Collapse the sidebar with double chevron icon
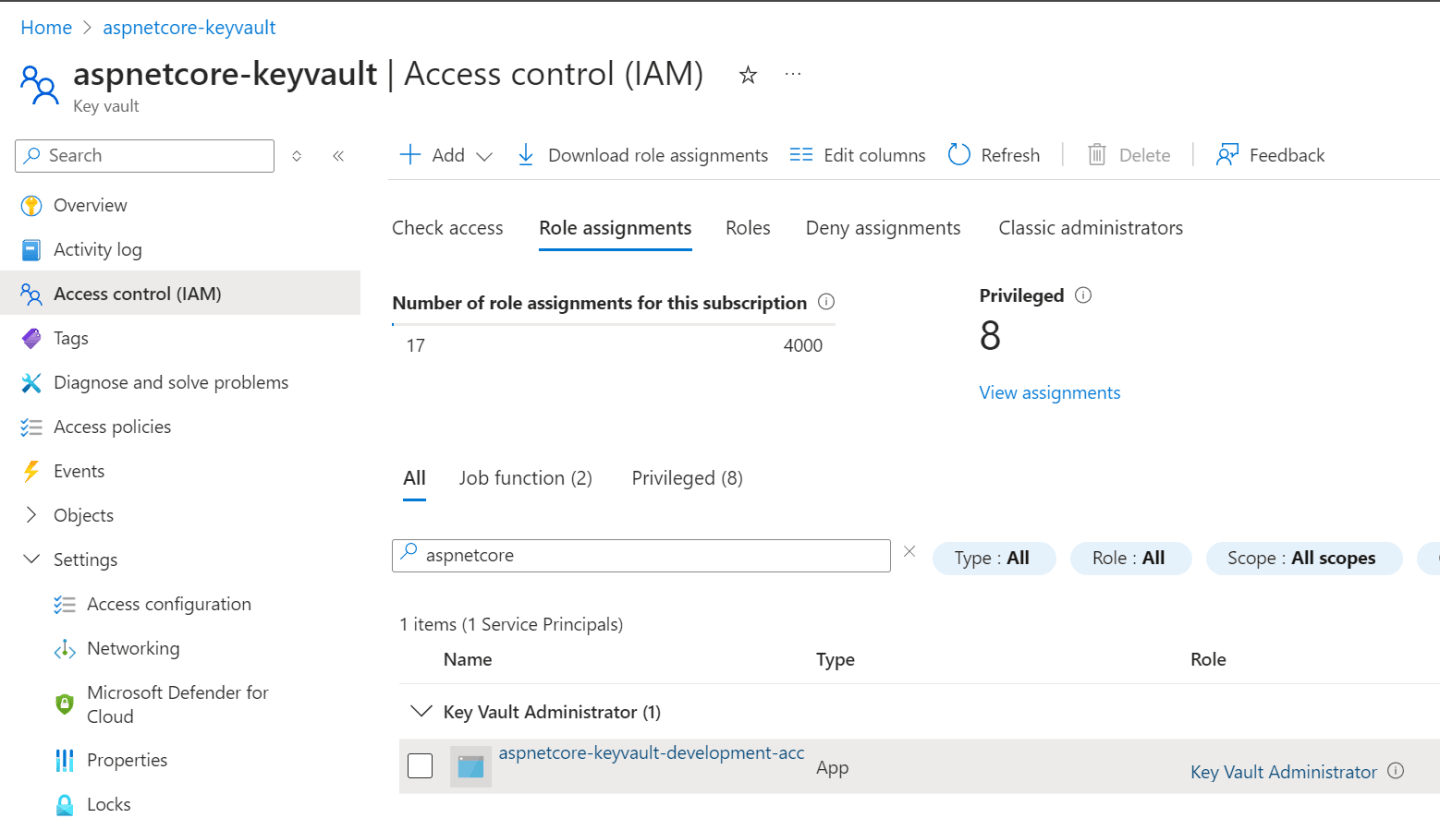Viewport: 1440px width, 818px height. coord(338,156)
